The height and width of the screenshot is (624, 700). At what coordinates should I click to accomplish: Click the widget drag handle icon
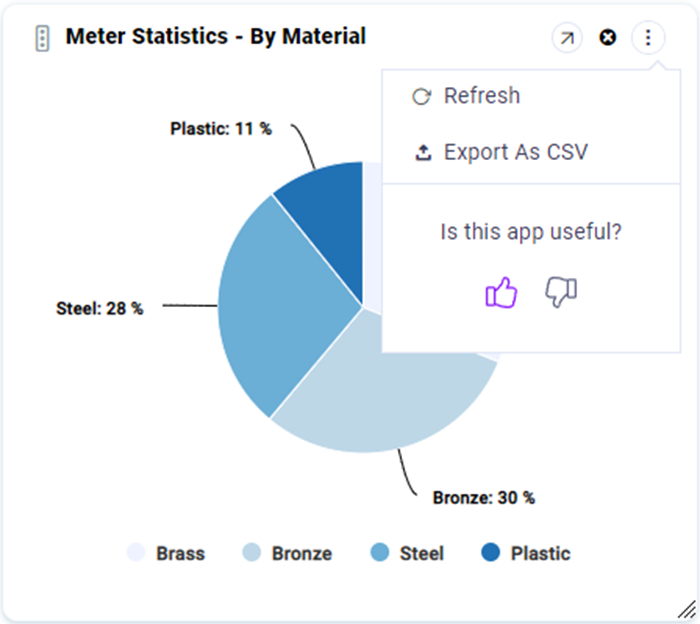(42, 39)
